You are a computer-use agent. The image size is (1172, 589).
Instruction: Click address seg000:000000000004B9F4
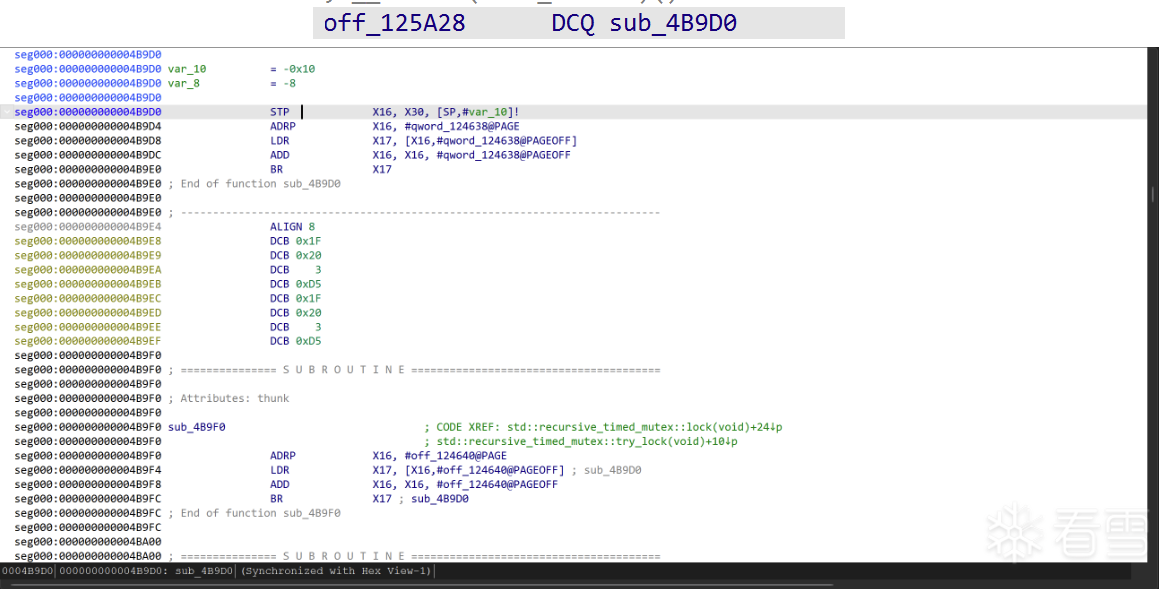click(x=87, y=470)
